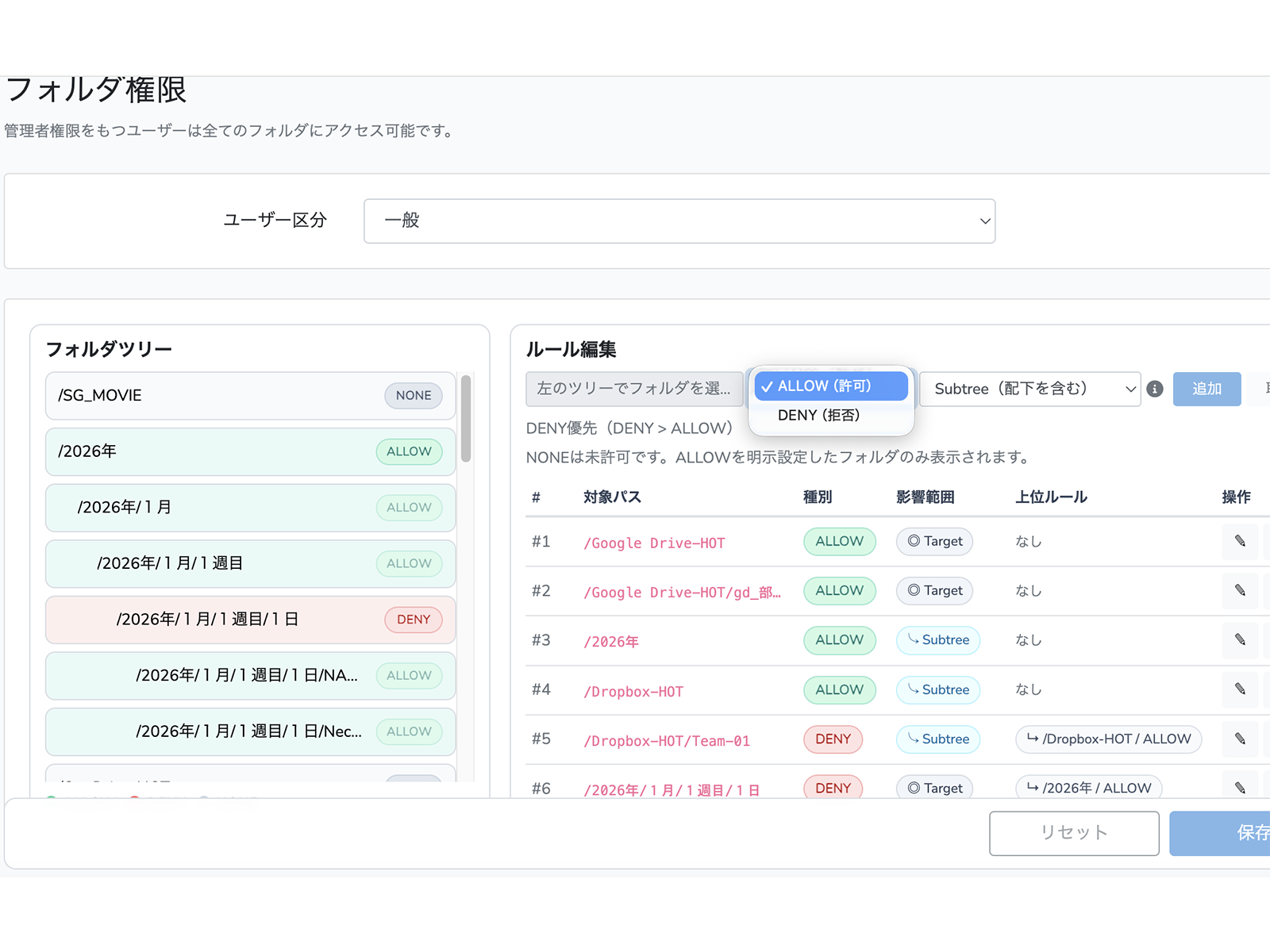Image resolution: width=1270 pixels, height=952 pixels.
Task: Select ALLOW (許可) option in dropdown
Action: pos(831,386)
